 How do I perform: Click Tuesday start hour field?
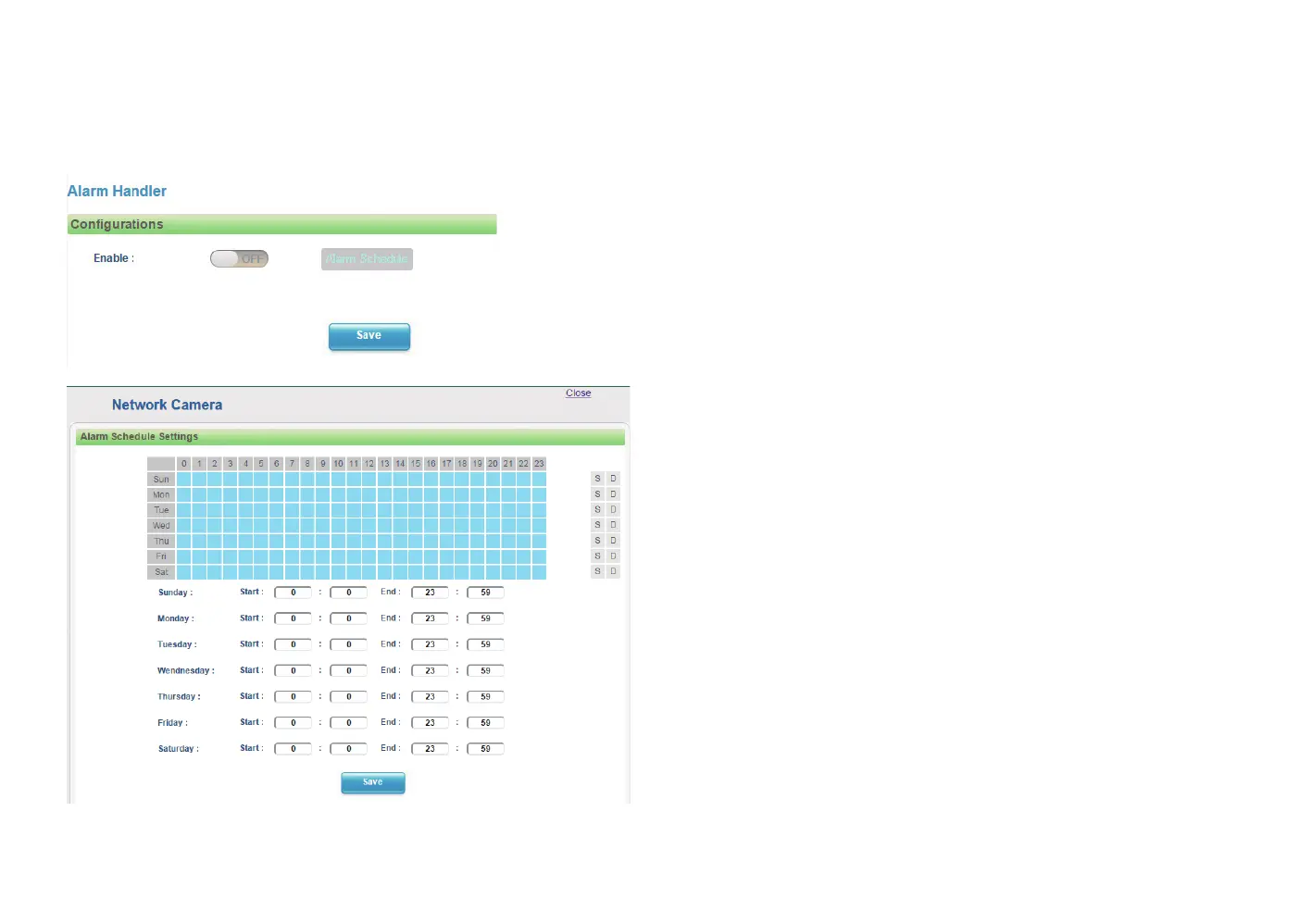(x=294, y=644)
